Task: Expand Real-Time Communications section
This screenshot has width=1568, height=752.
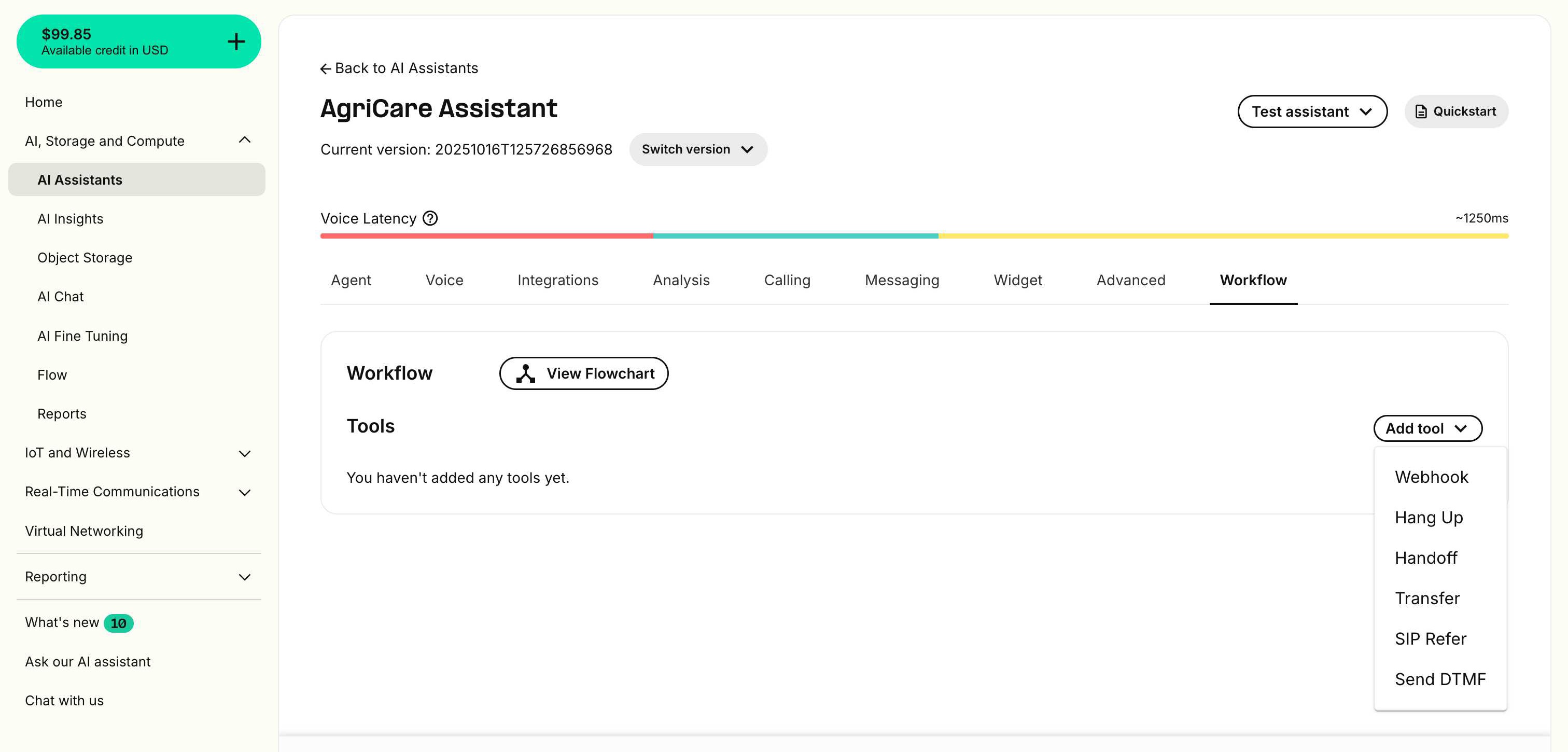Action: pyautogui.click(x=245, y=492)
